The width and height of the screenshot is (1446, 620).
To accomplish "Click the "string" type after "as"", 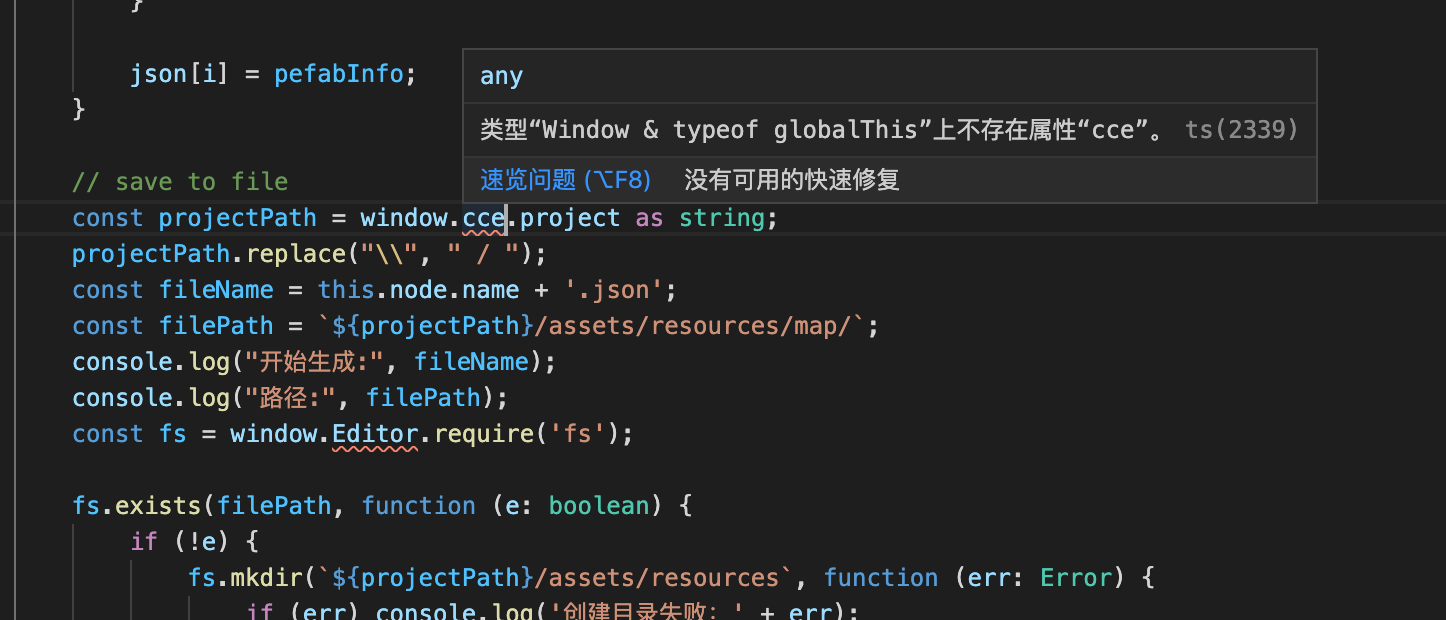I will (721, 218).
